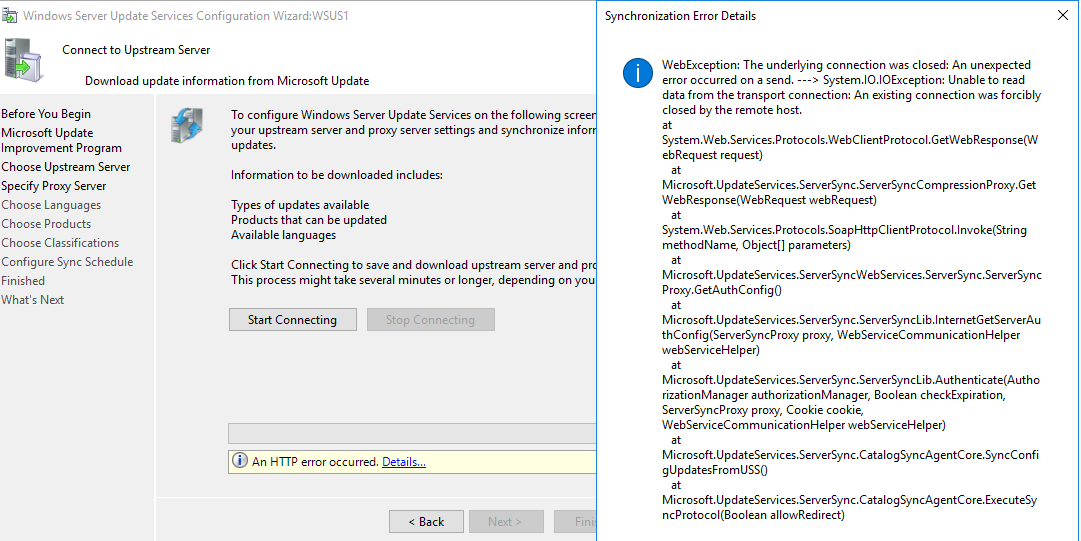Click the info icon next to HTTP error message

239,461
